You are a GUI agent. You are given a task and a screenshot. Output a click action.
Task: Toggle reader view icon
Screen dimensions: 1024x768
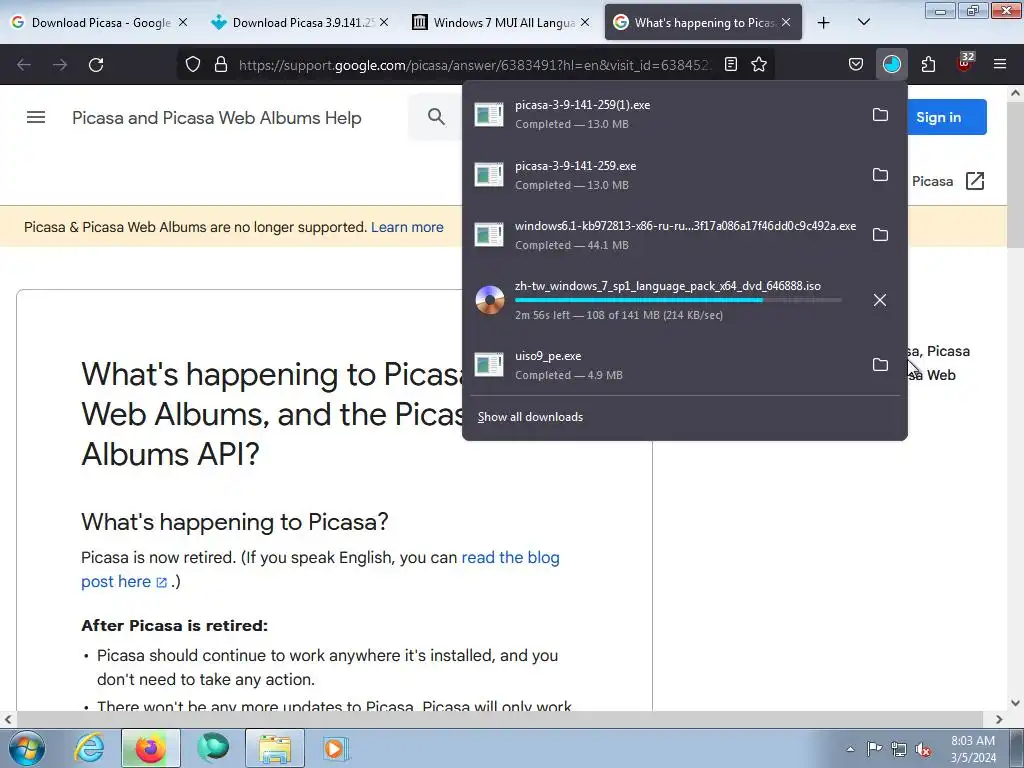click(731, 64)
